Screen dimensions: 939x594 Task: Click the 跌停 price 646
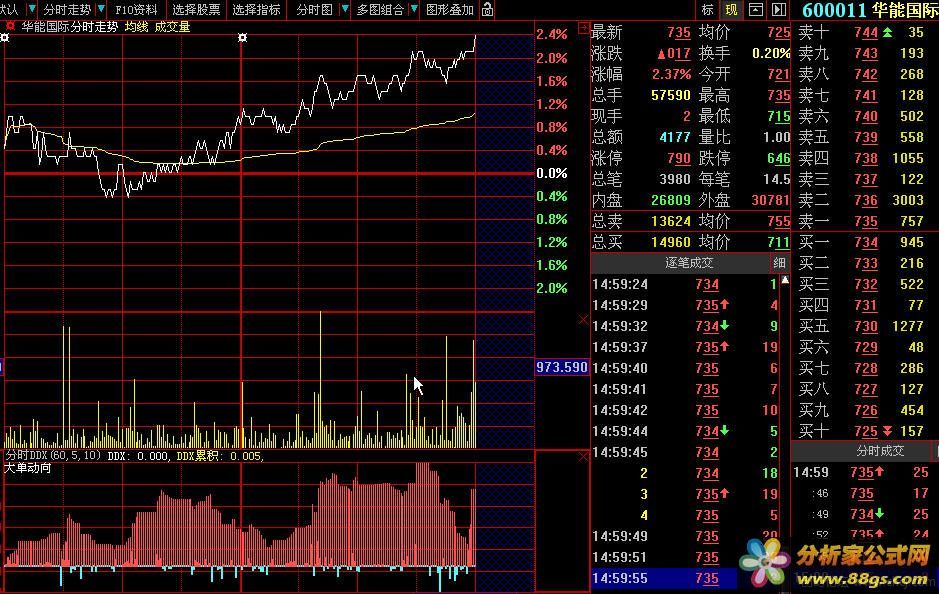click(x=779, y=158)
